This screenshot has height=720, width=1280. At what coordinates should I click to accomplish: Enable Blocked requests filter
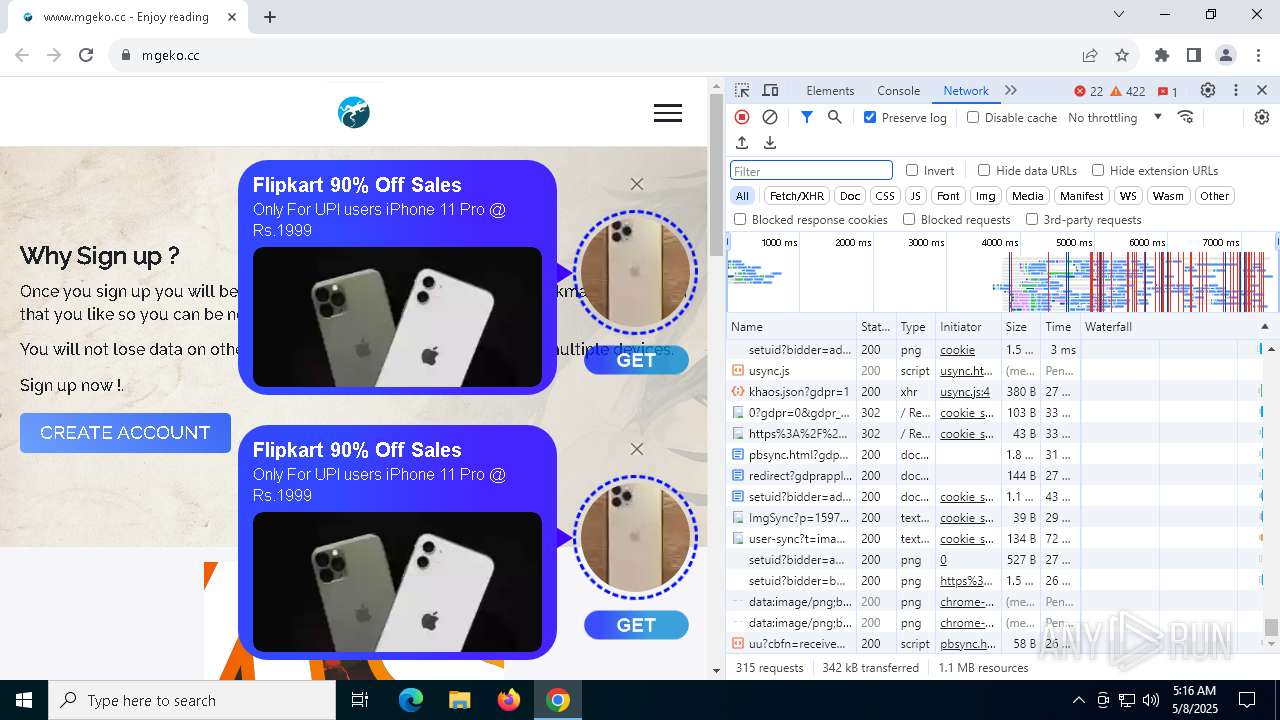(x=909, y=219)
